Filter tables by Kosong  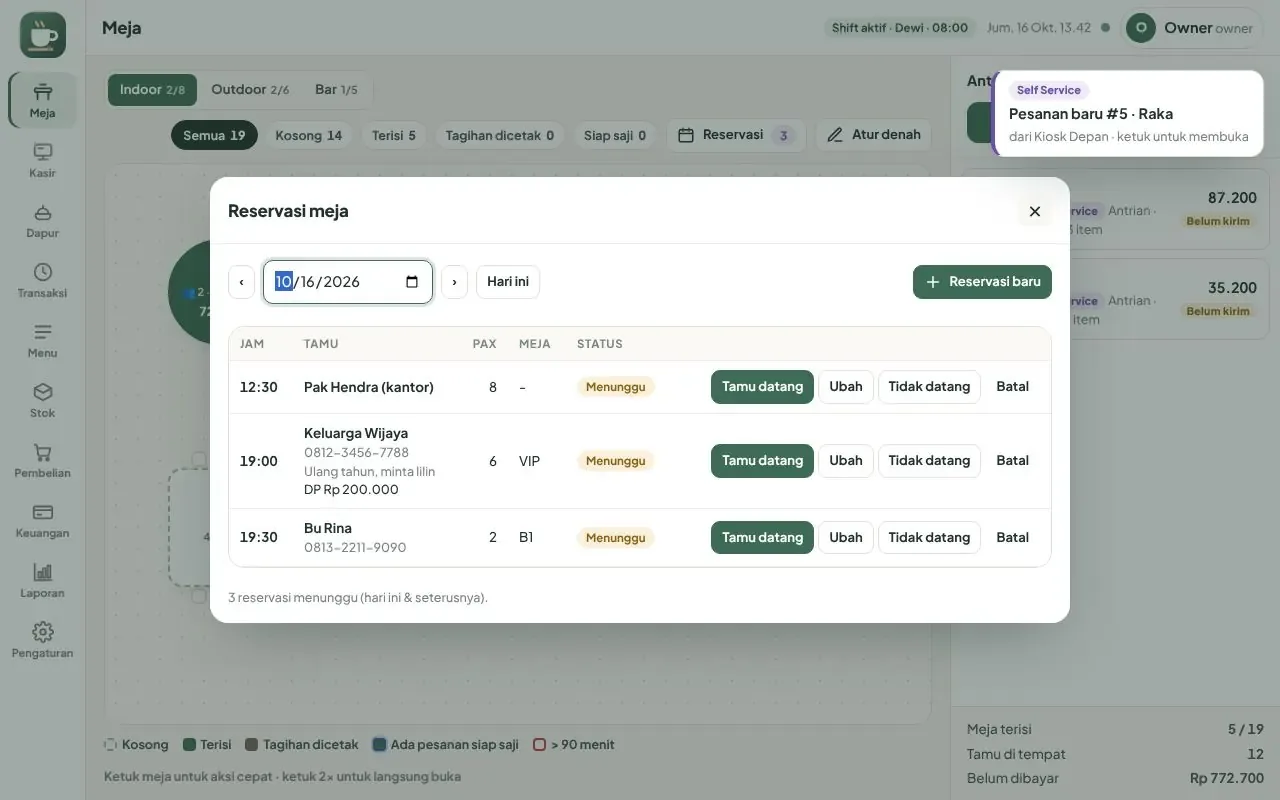click(308, 135)
